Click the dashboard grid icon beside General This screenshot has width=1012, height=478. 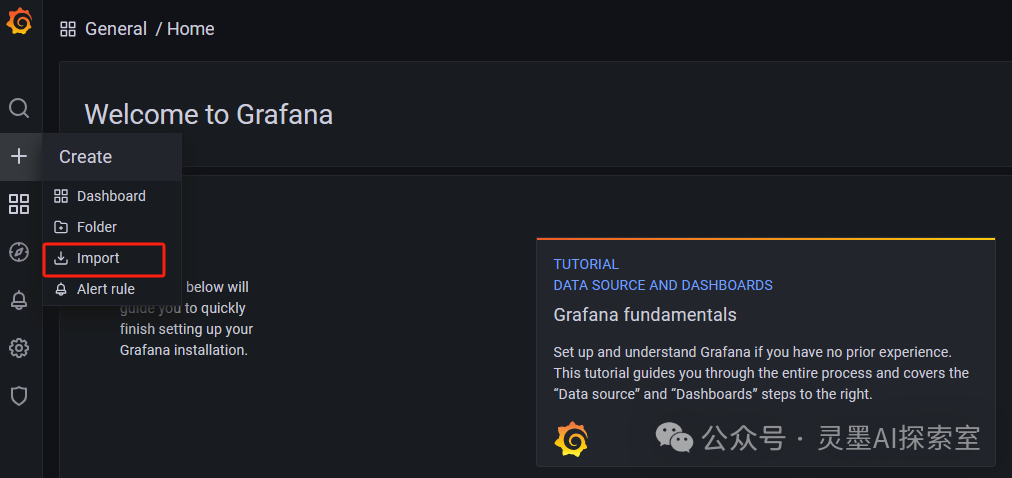68,29
